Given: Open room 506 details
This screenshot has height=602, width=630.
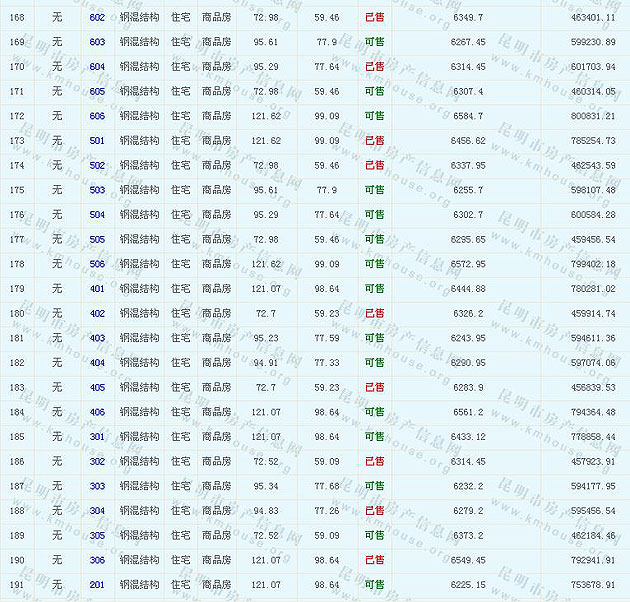Looking at the screenshot, I should [97, 264].
